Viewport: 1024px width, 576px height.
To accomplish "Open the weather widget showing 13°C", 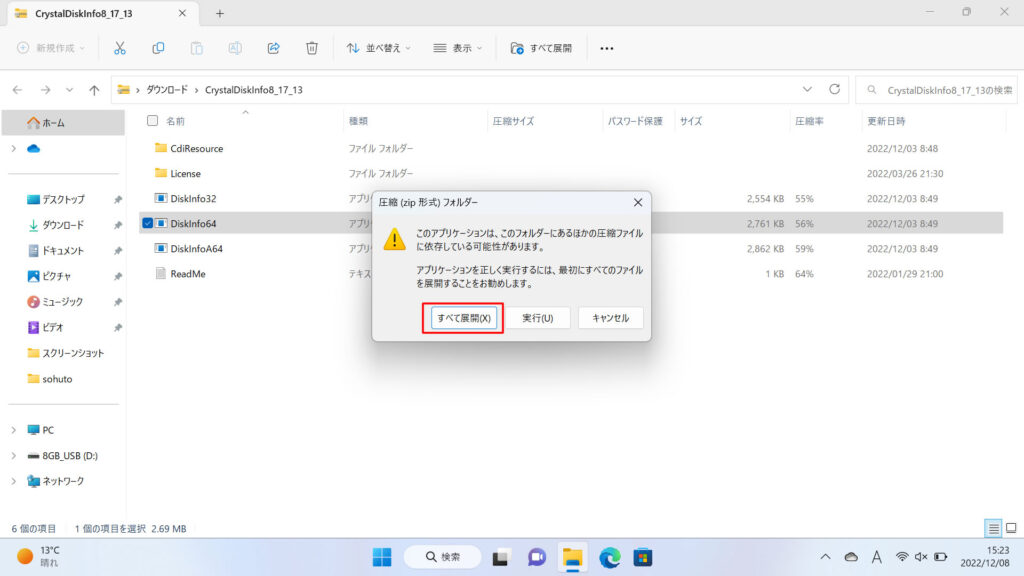I will 38,556.
